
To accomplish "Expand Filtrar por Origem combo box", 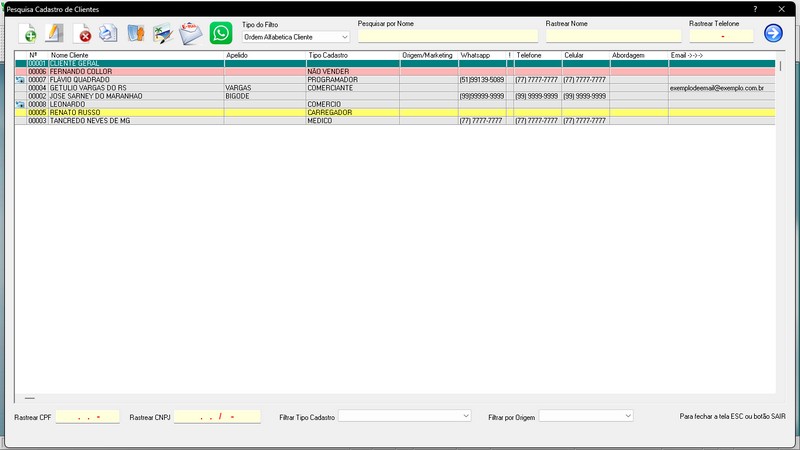I will (x=586, y=416).
